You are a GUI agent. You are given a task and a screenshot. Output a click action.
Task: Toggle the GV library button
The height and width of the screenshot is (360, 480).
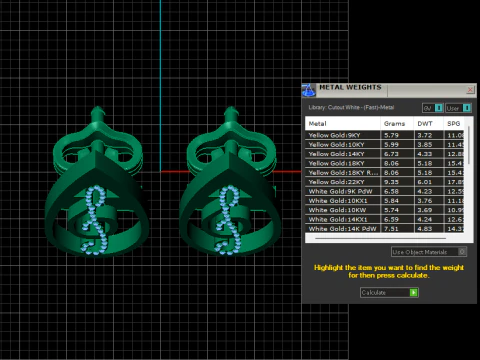pyautogui.click(x=432, y=108)
